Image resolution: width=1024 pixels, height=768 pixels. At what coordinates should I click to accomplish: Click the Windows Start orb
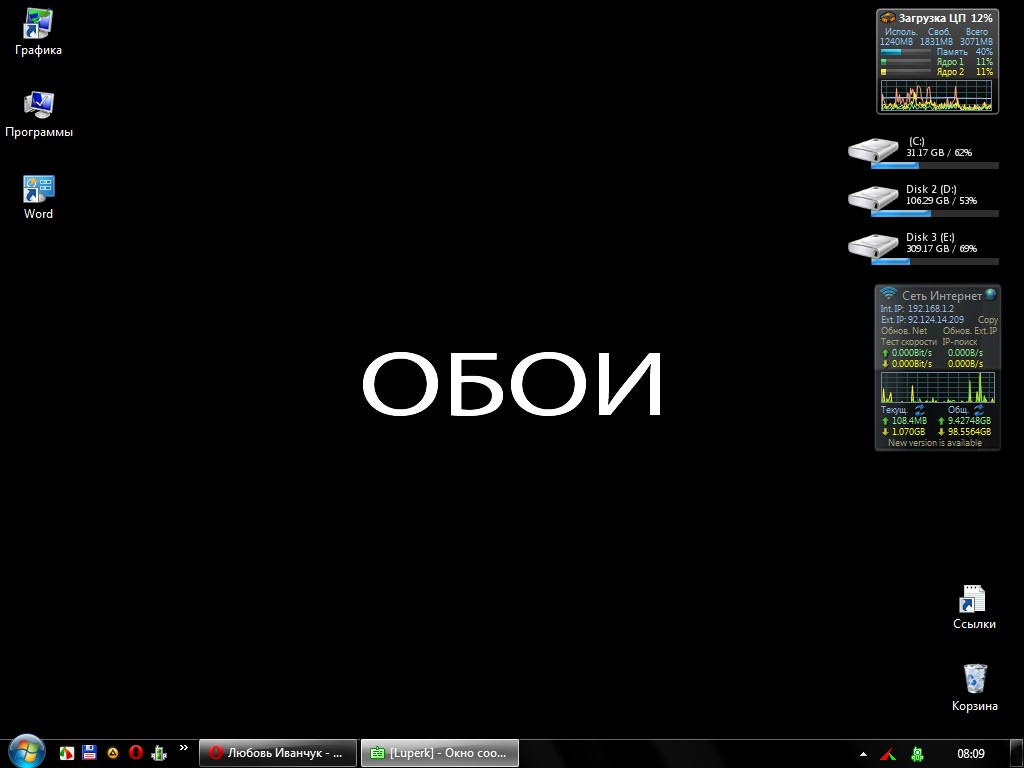coord(26,752)
